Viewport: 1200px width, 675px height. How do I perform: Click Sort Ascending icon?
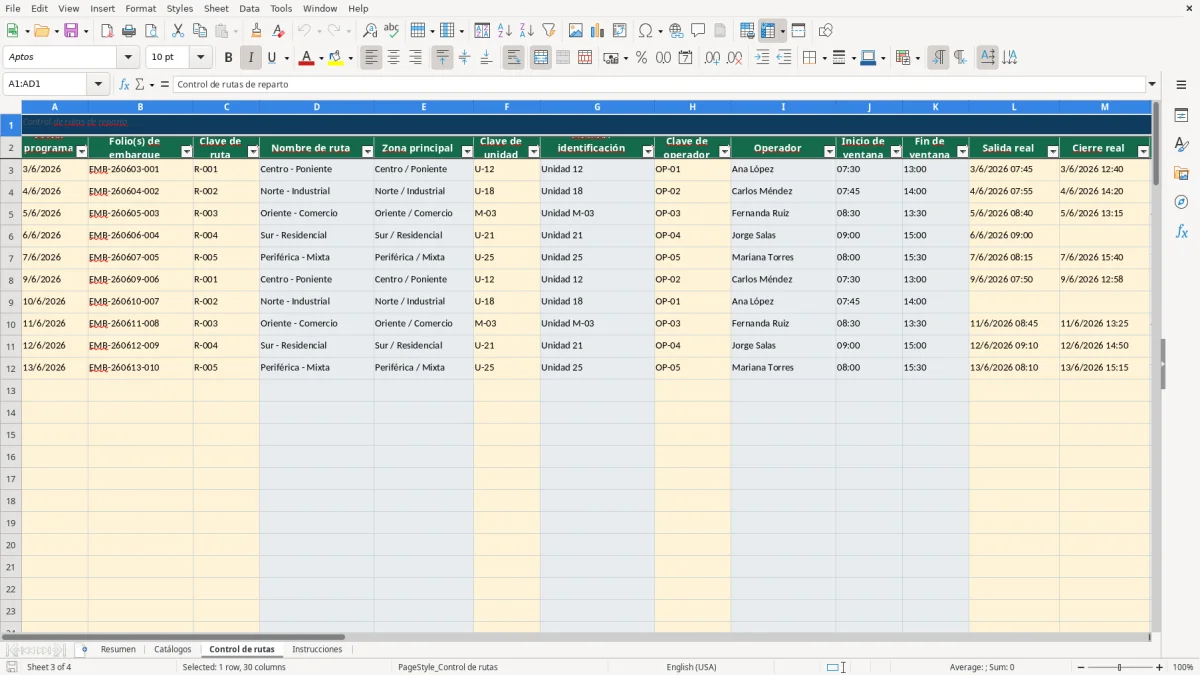point(504,31)
